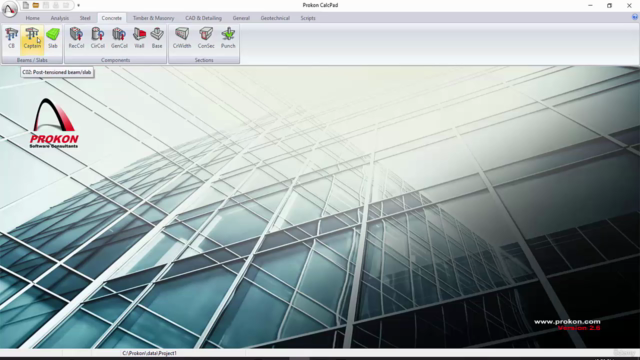Open the GenCol general column module
This screenshot has width=640, height=360.
(x=119, y=38)
